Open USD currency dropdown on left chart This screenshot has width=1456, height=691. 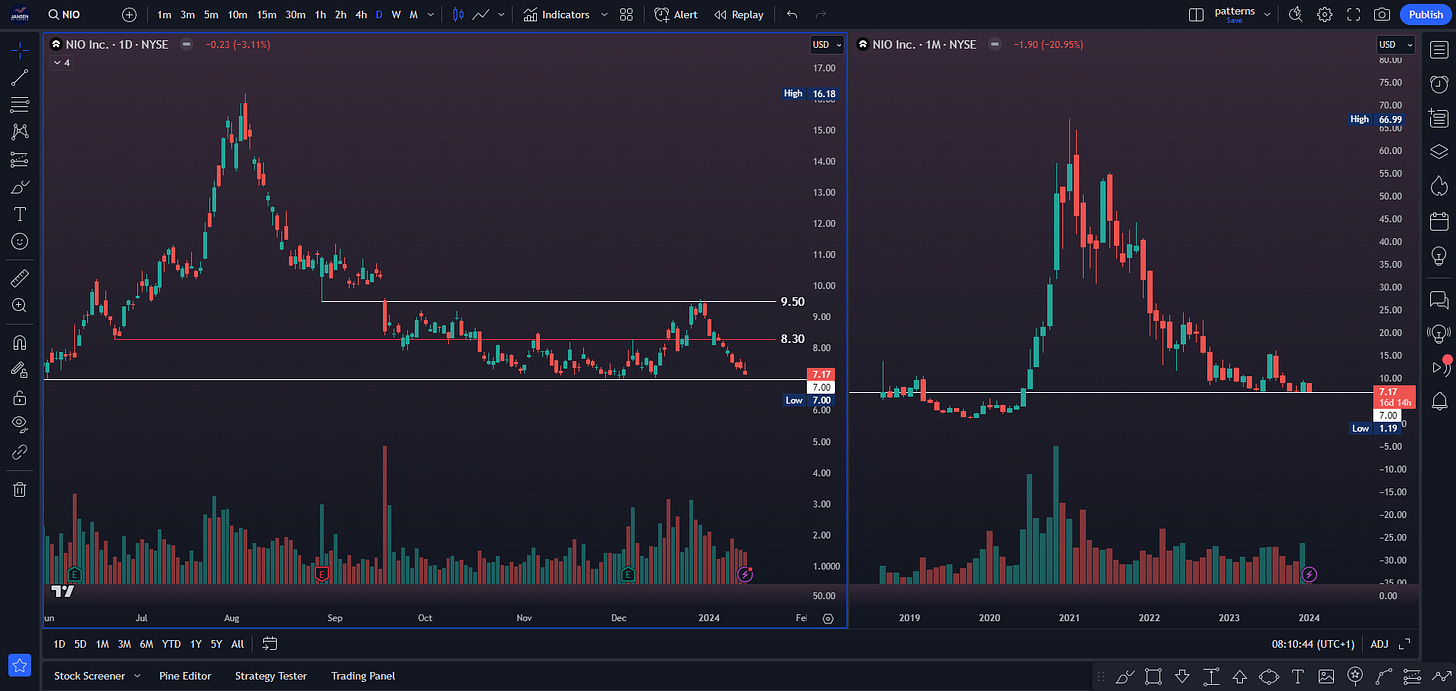tap(827, 44)
